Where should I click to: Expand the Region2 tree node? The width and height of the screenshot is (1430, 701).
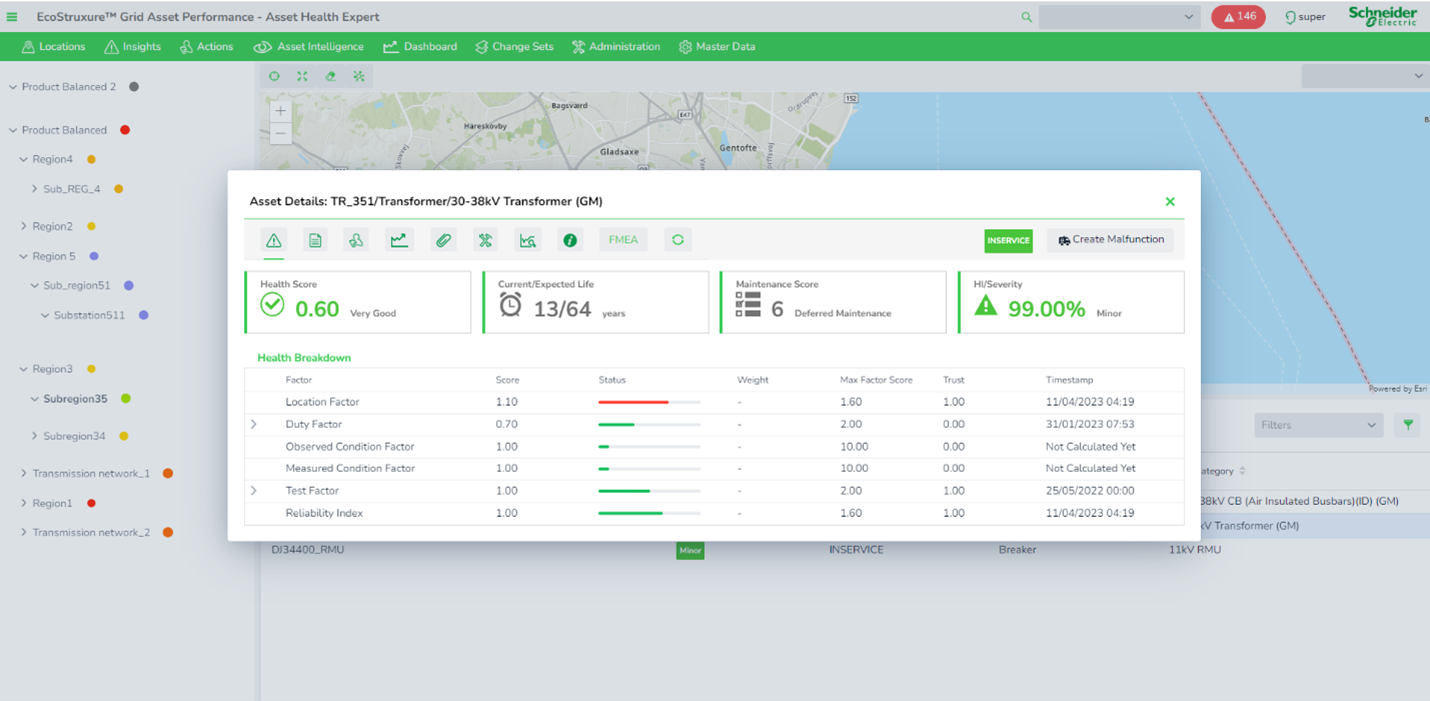point(24,227)
